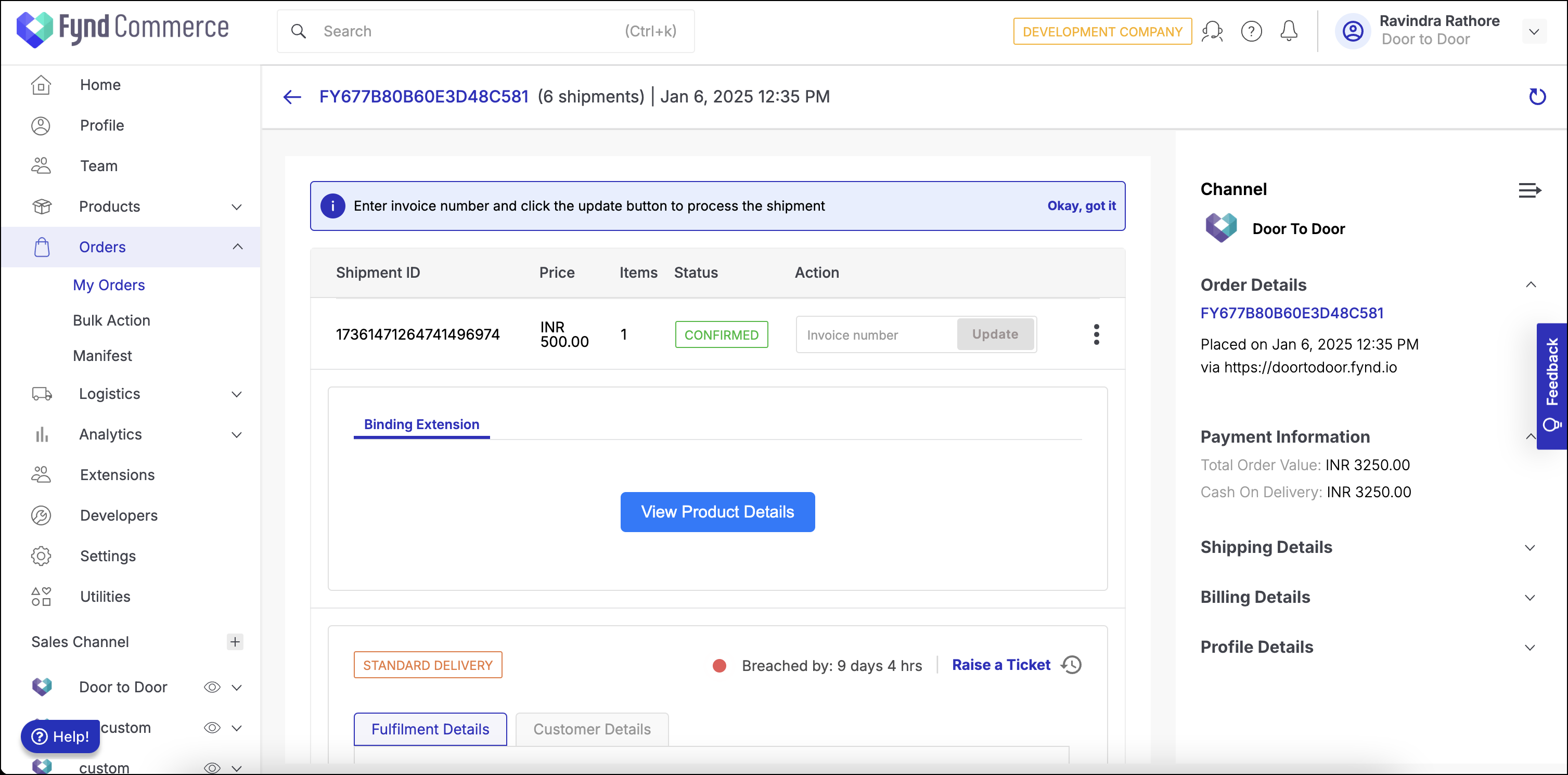Click the back arrow beside order ID
The height and width of the screenshot is (775, 1568).
click(x=292, y=97)
